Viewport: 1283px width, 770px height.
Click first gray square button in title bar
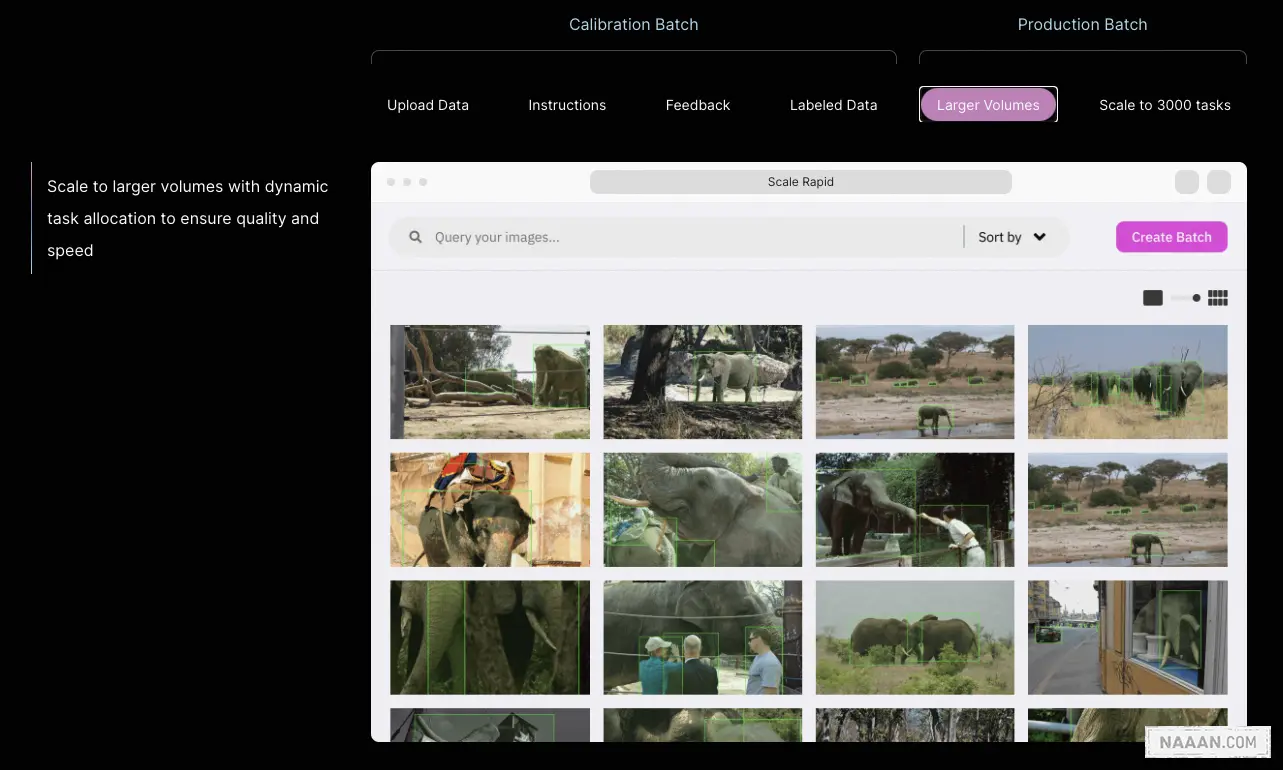[x=1187, y=182]
